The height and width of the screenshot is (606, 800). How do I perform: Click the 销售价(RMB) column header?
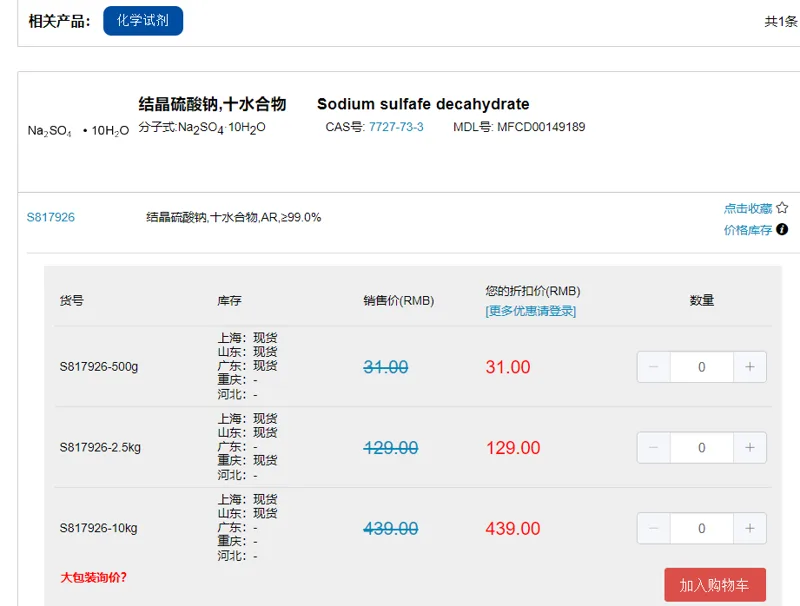[x=398, y=300]
